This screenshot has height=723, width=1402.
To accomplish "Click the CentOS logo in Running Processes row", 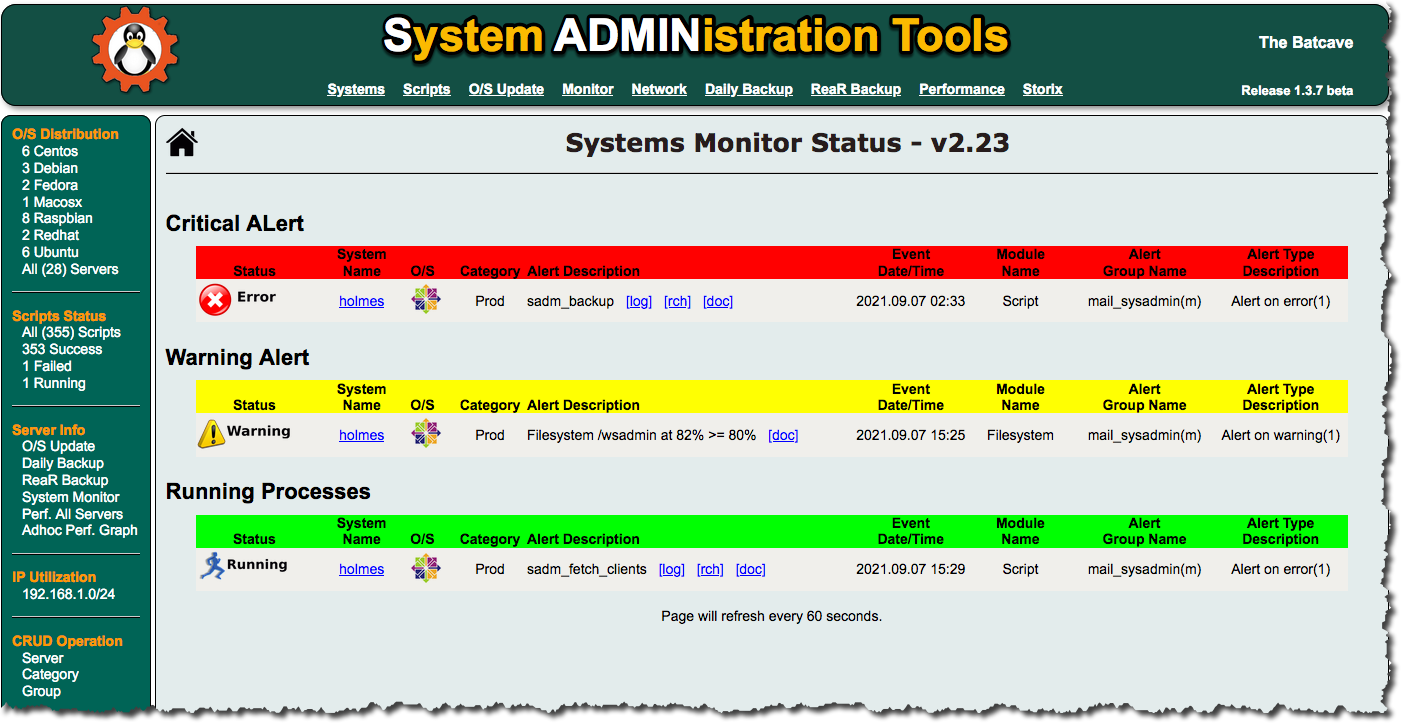I will [x=425, y=567].
